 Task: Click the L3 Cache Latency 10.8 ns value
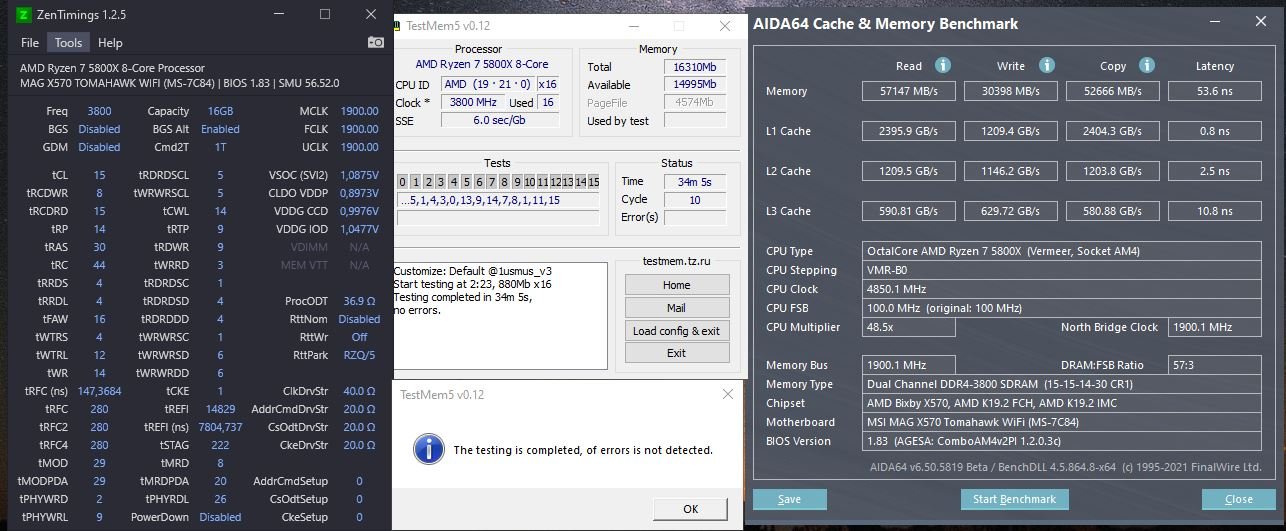point(1215,211)
